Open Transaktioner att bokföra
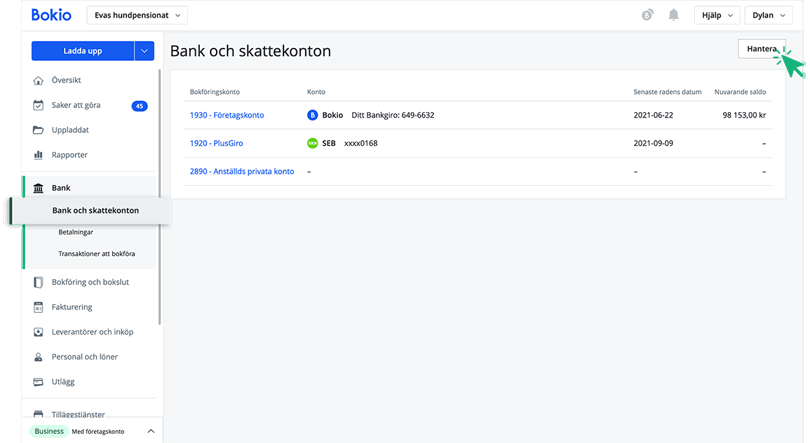This screenshot has width=810, height=443. pos(96,254)
